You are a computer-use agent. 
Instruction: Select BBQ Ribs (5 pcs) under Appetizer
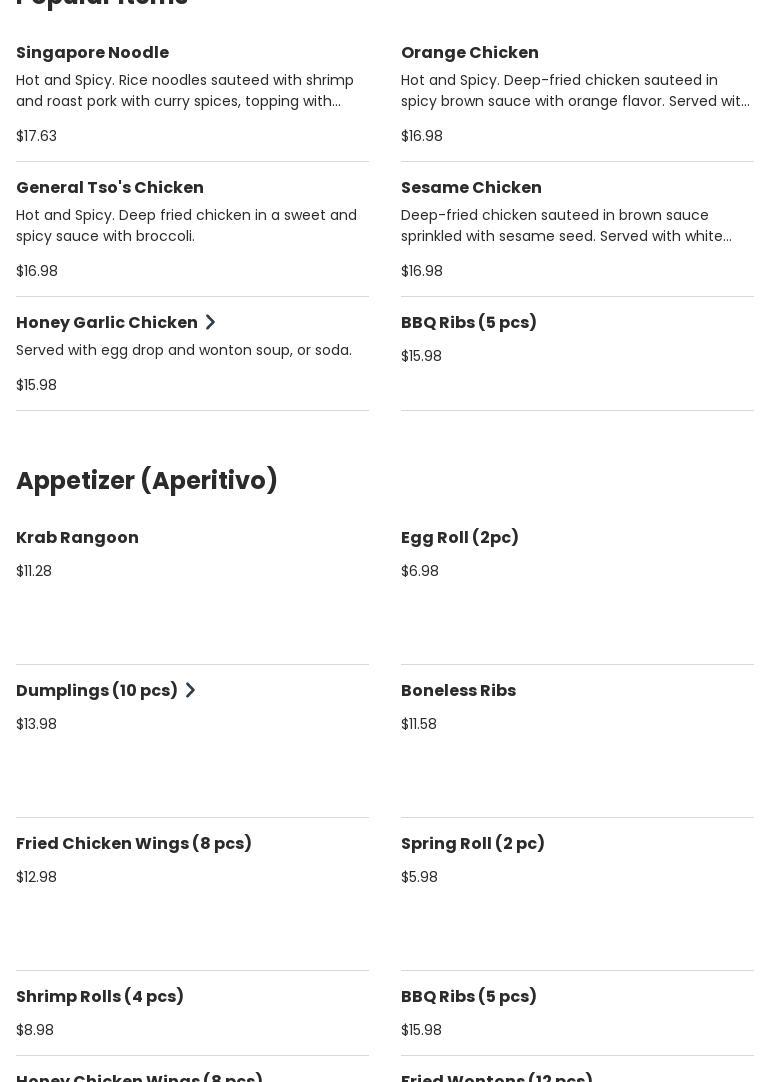pos(468,996)
